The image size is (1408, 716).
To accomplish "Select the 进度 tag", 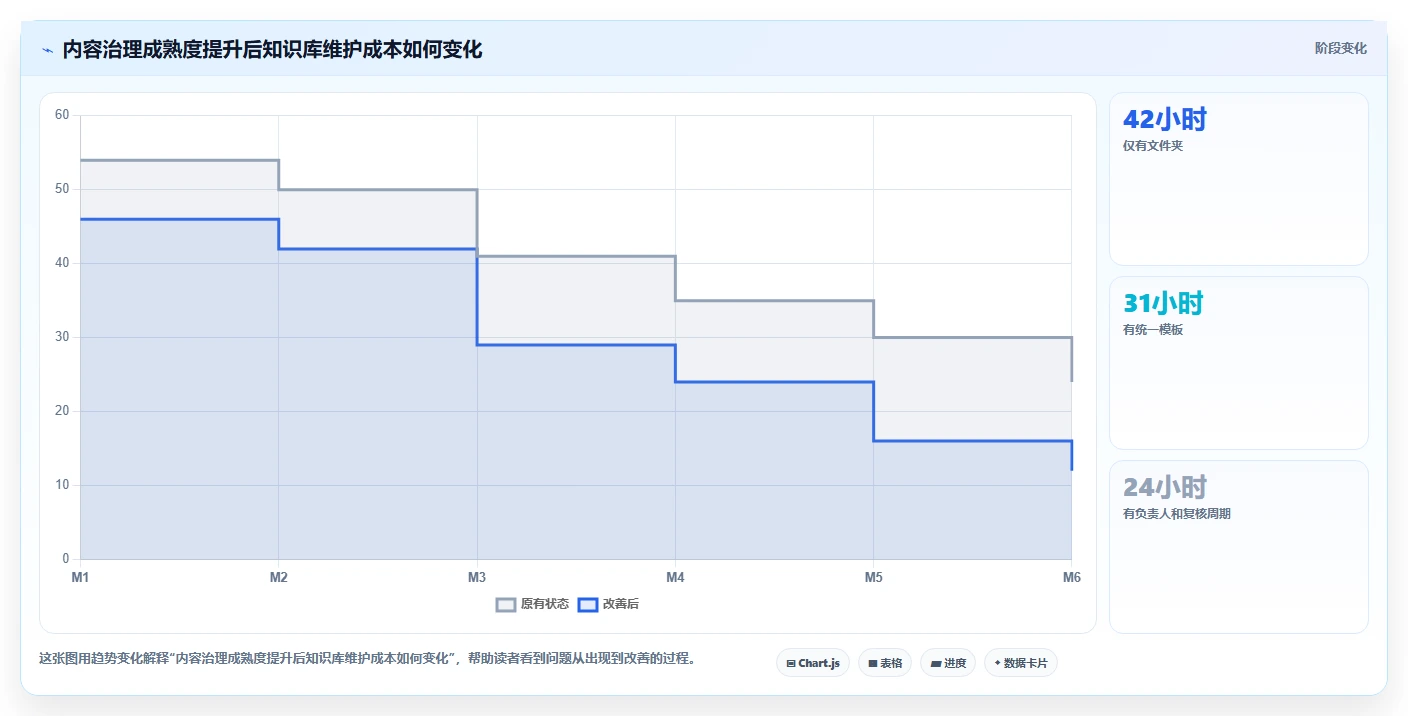I will (948, 663).
